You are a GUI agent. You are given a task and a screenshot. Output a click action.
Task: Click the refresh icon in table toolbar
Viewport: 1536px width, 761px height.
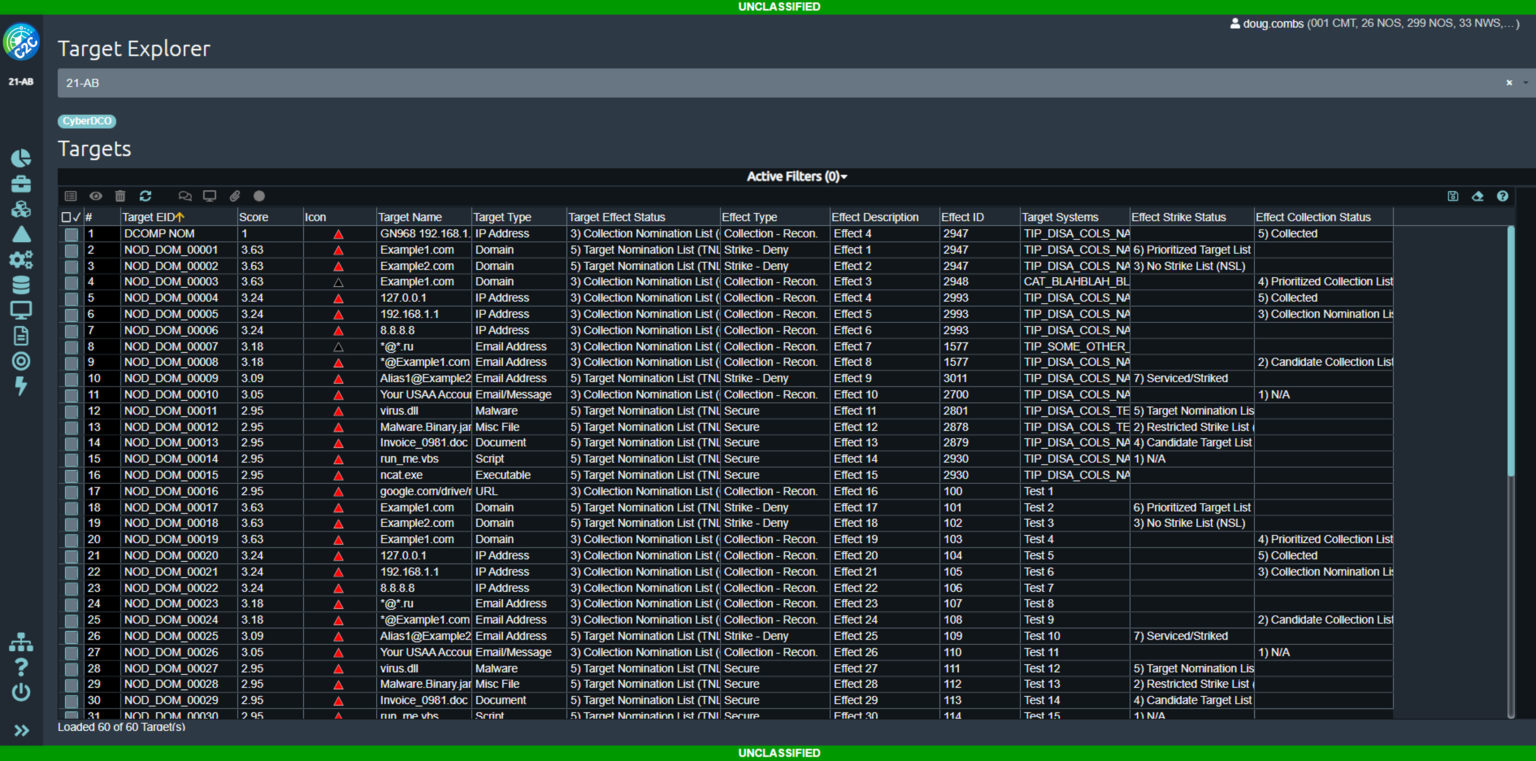click(x=145, y=197)
